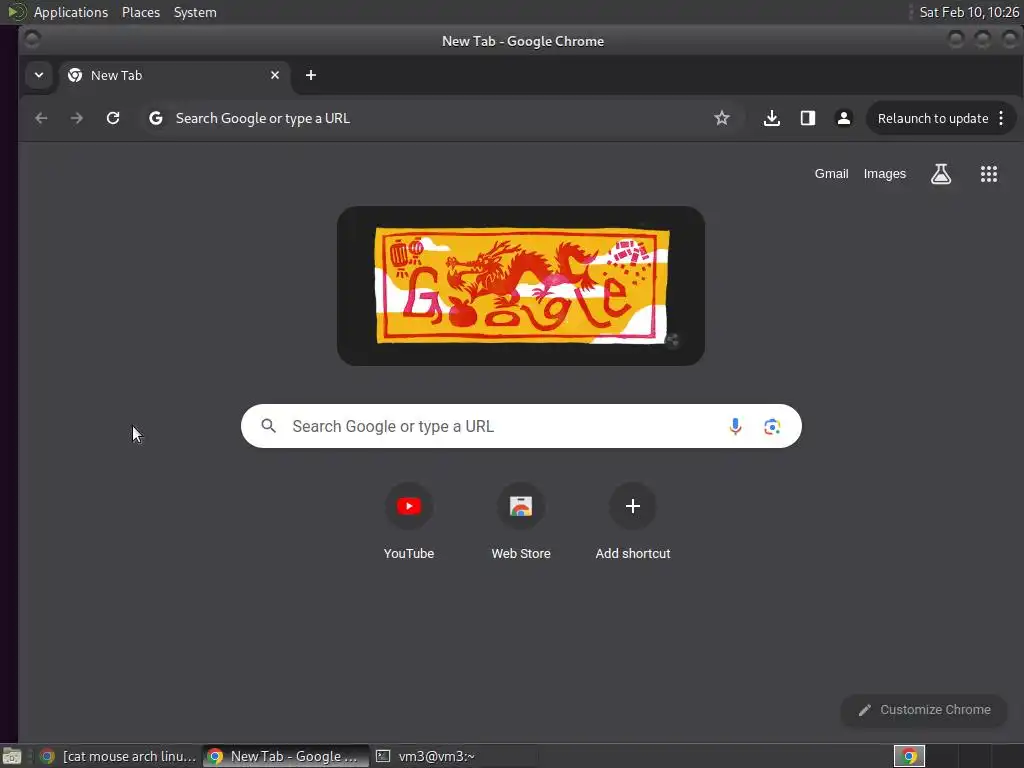Expand the tab search dropdown chevron
The height and width of the screenshot is (768, 1024).
pyautogui.click(x=39, y=75)
